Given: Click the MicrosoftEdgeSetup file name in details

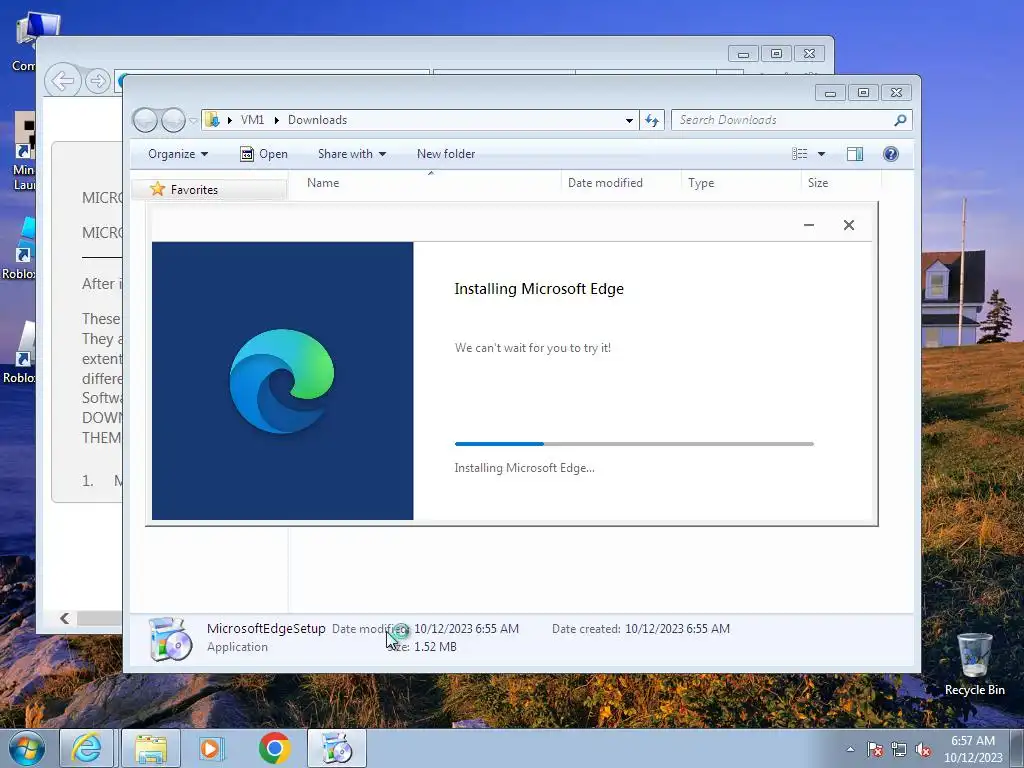Looking at the screenshot, I should point(266,629).
